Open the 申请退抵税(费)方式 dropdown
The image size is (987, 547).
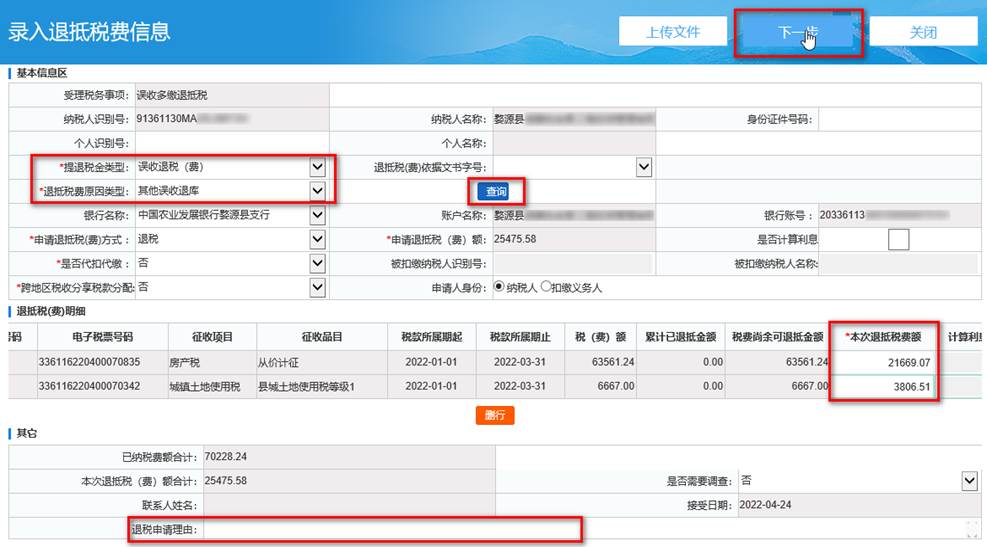(317, 239)
